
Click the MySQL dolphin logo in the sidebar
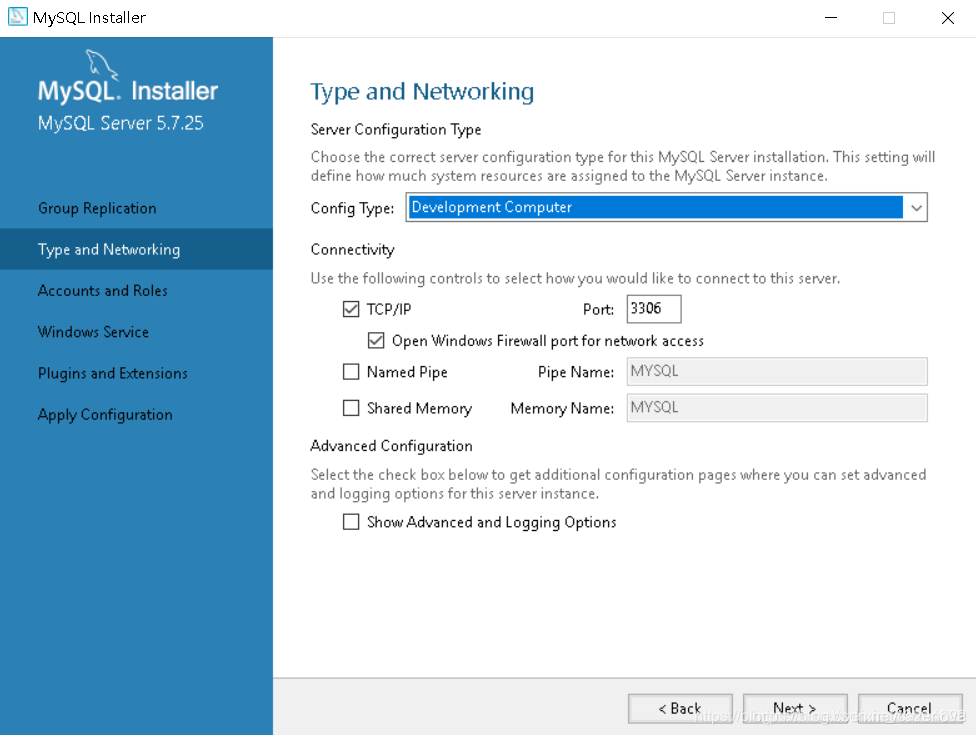[x=101, y=65]
